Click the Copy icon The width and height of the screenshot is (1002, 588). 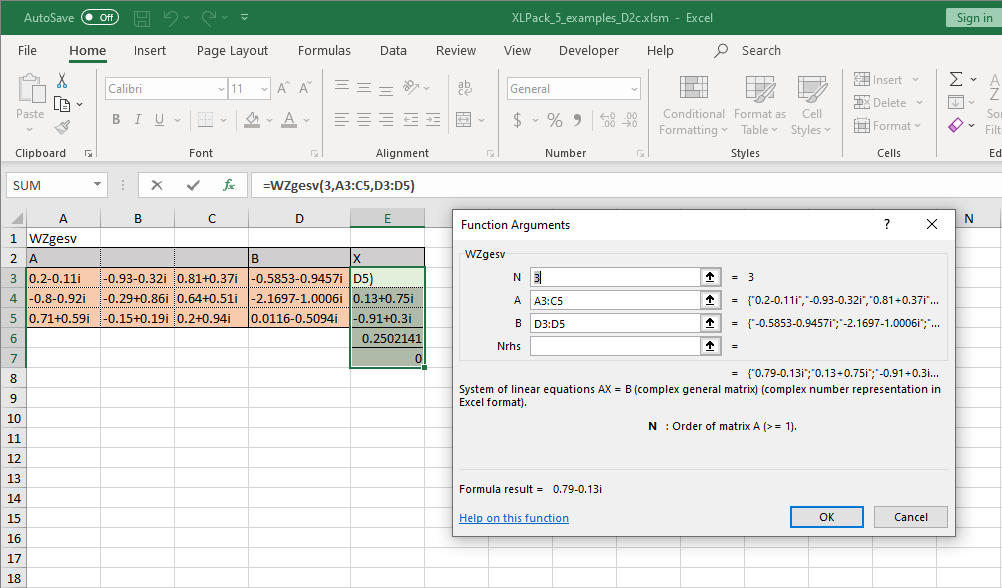point(62,104)
